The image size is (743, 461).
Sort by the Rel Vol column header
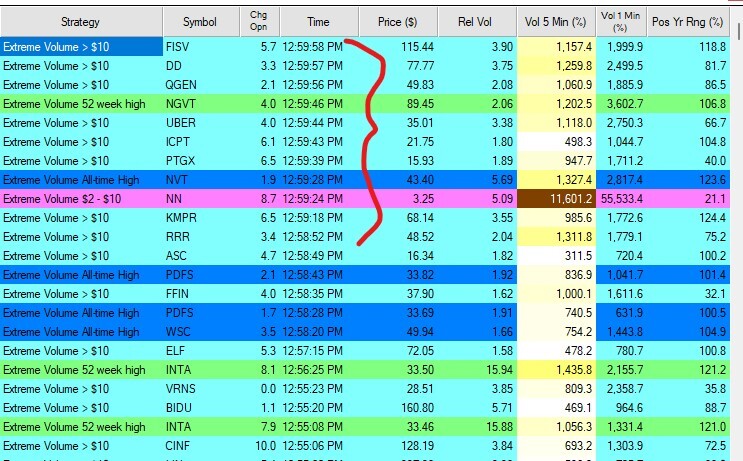pyautogui.click(x=477, y=22)
